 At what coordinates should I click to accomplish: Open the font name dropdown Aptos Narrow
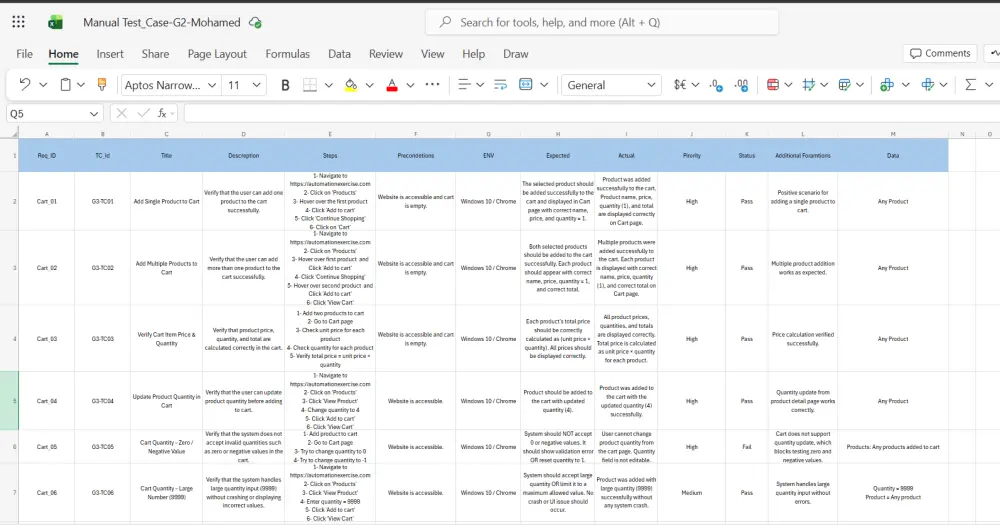coord(170,85)
